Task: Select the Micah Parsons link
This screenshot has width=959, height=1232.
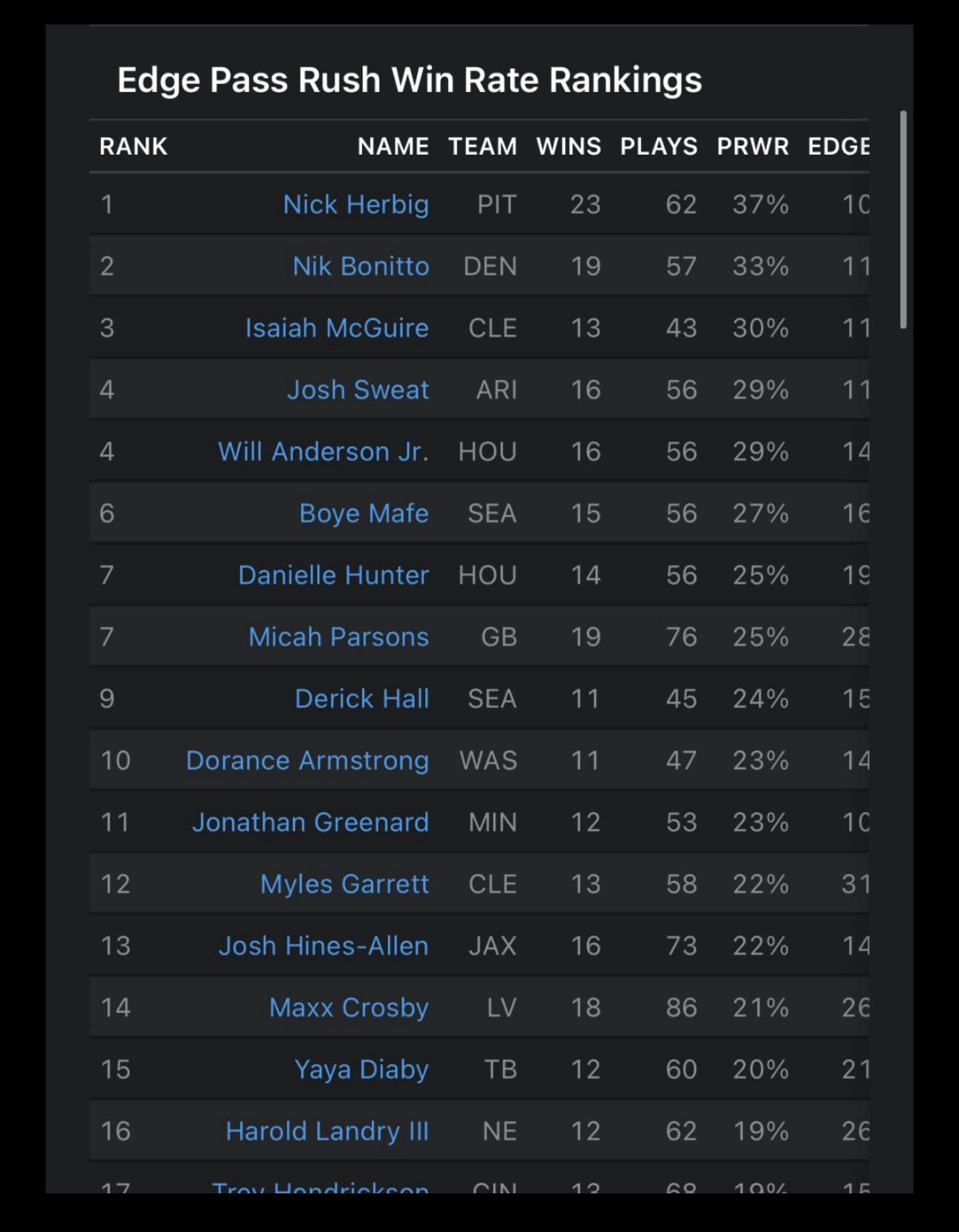Action: tap(338, 637)
